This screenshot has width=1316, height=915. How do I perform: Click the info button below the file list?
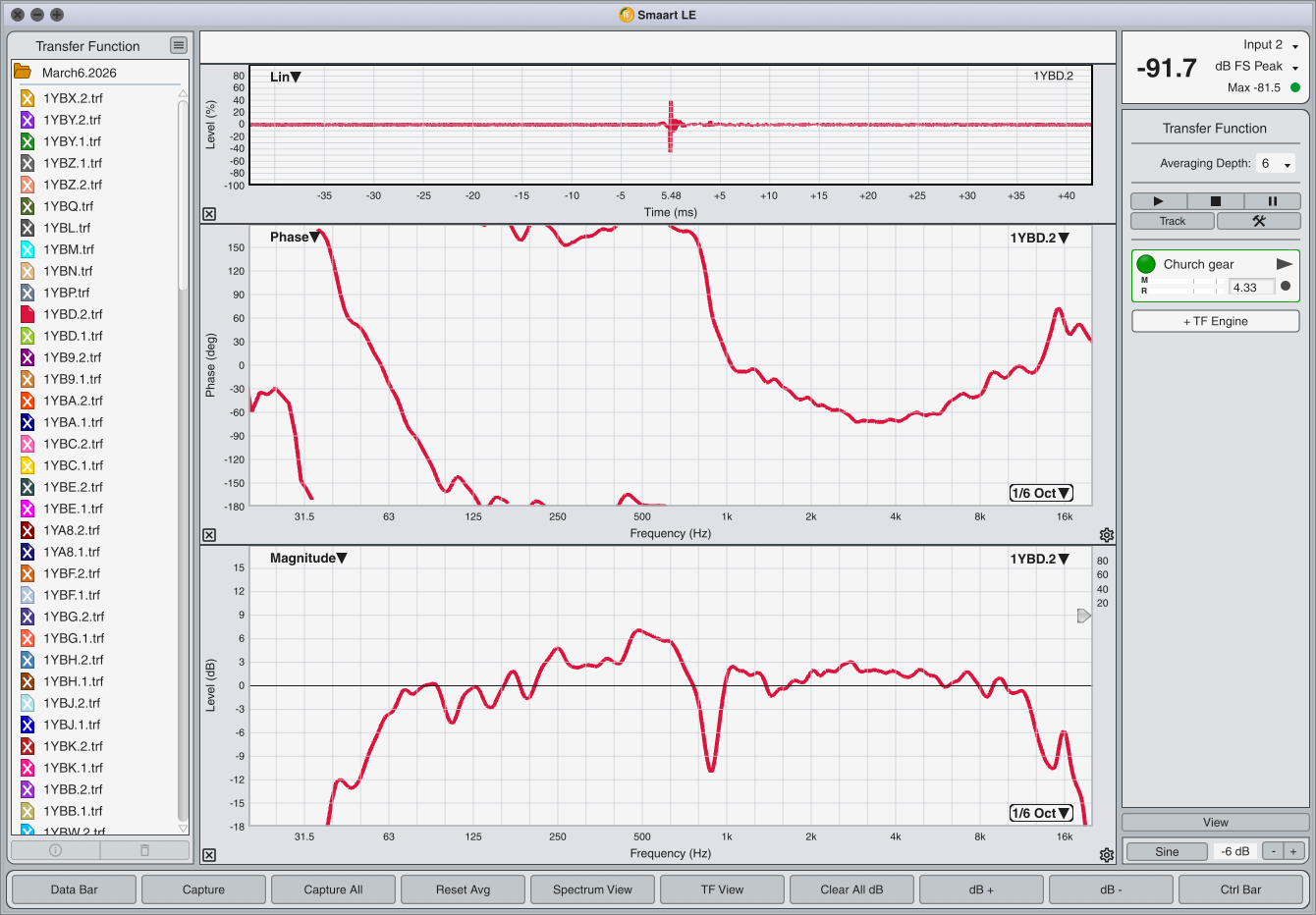click(55, 850)
